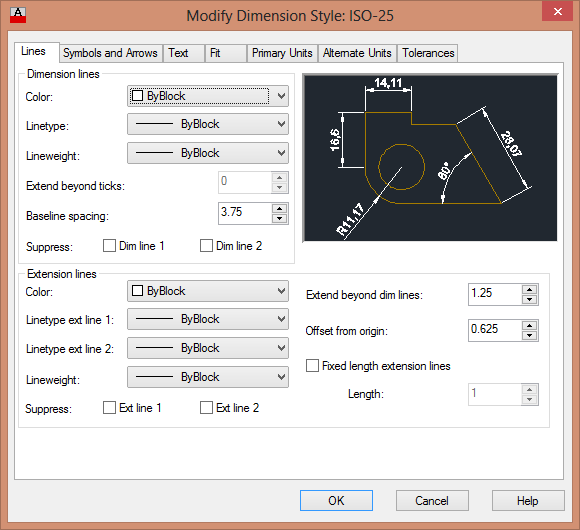Click the Cancel button
This screenshot has width=580, height=530.
(432, 501)
